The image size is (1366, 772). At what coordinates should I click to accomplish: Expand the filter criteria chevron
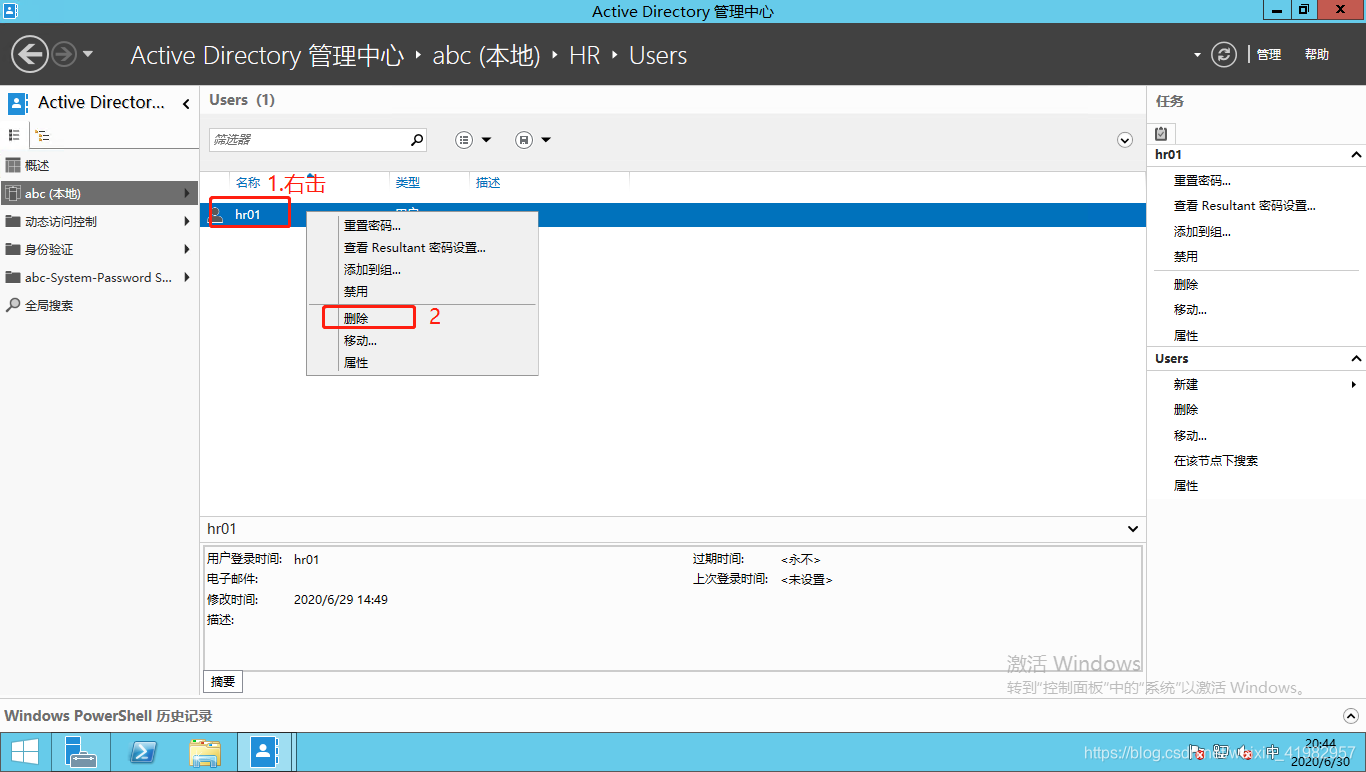[1125, 140]
